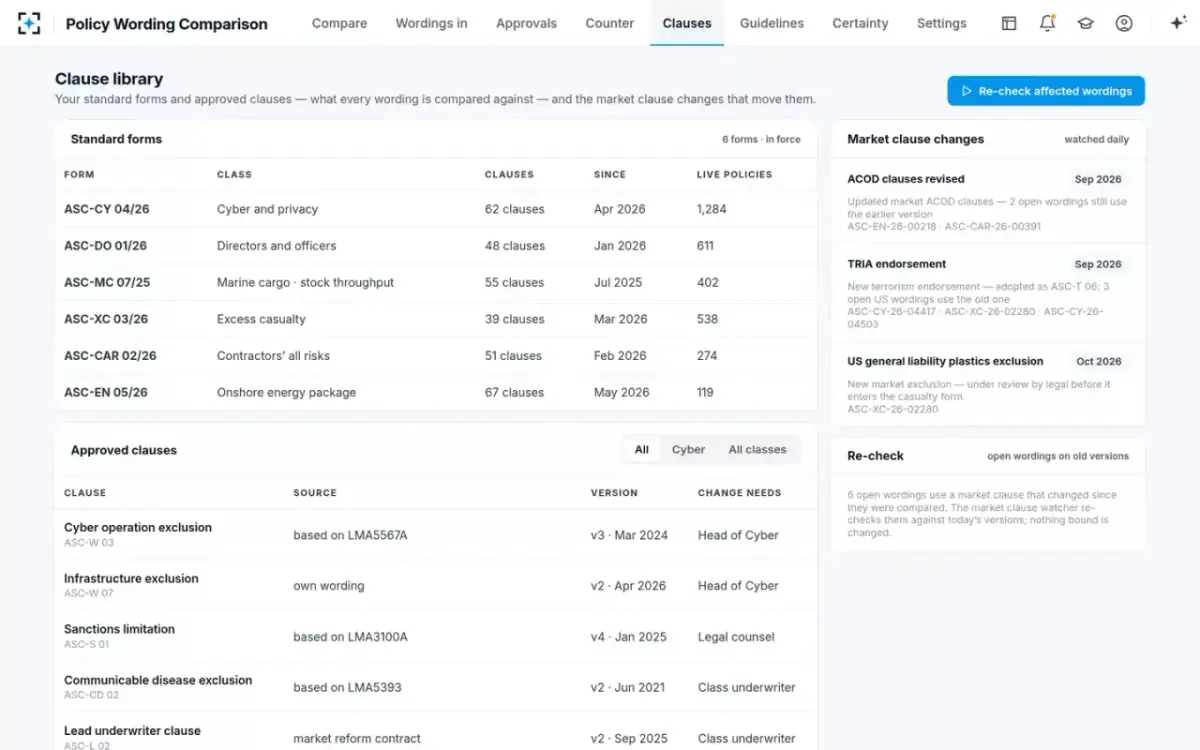Viewport: 1200px width, 750px height.
Task: Open the ASC-EN 05/26 form row
Action: tap(435, 393)
